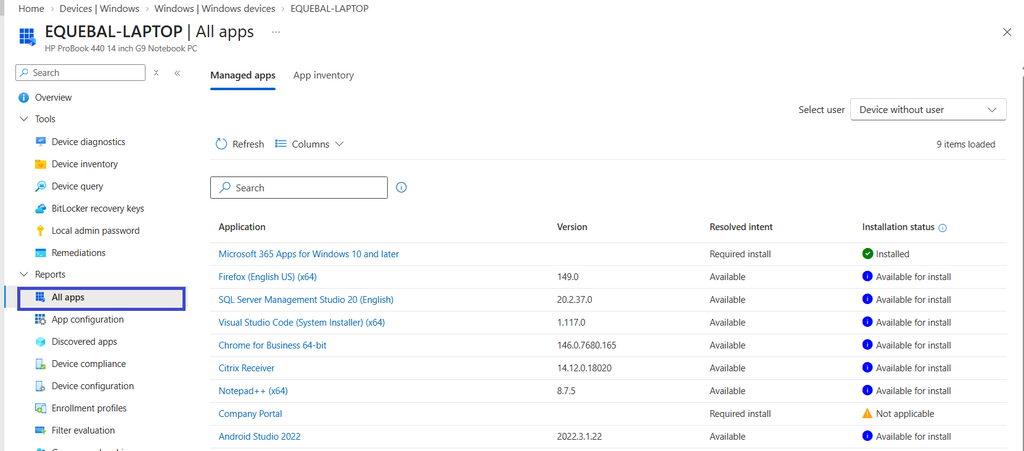Open the Columns dropdown chevron
Image resolution: width=1024 pixels, height=451 pixels.
(339, 144)
